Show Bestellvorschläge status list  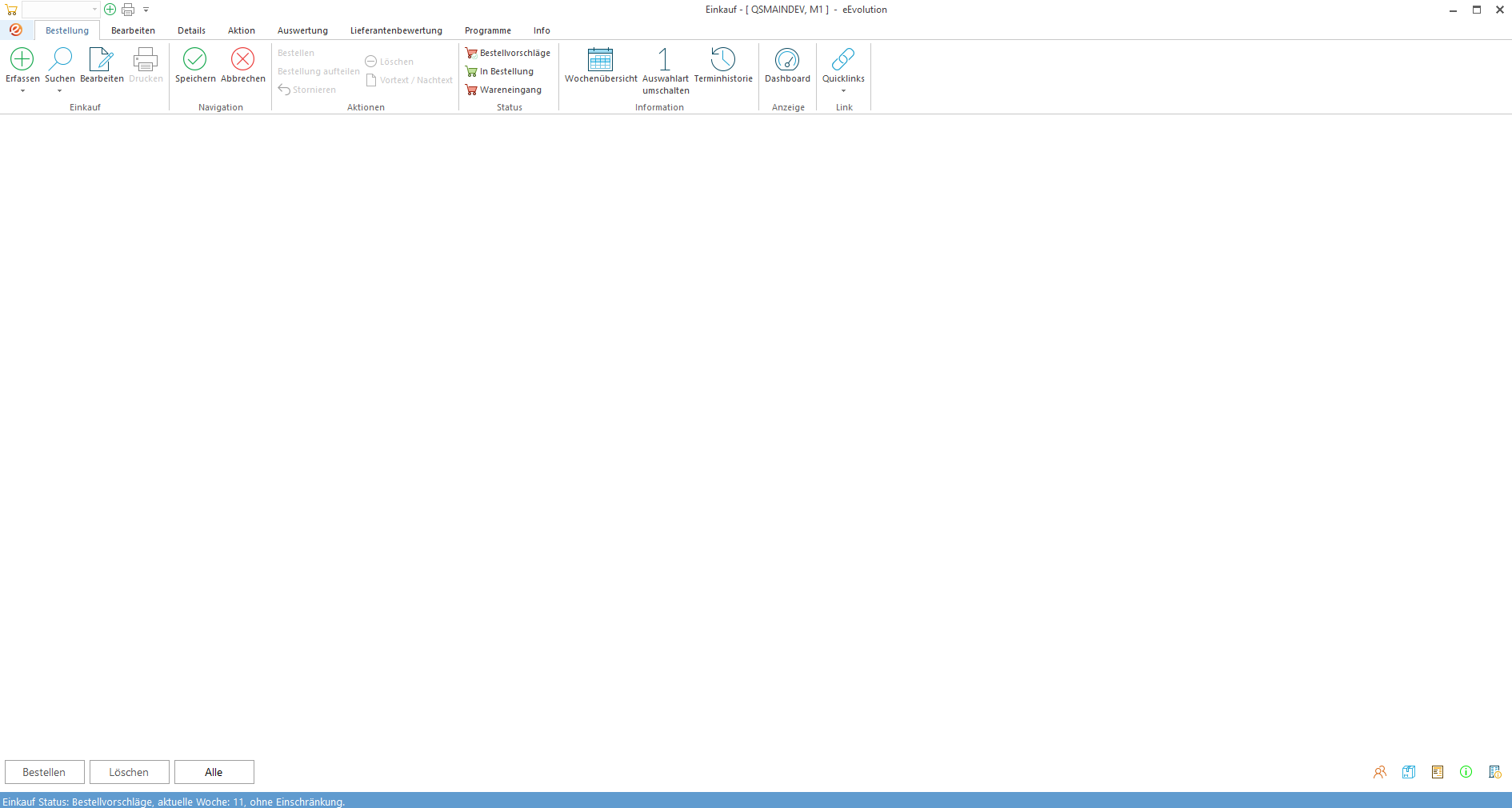click(x=508, y=53)
